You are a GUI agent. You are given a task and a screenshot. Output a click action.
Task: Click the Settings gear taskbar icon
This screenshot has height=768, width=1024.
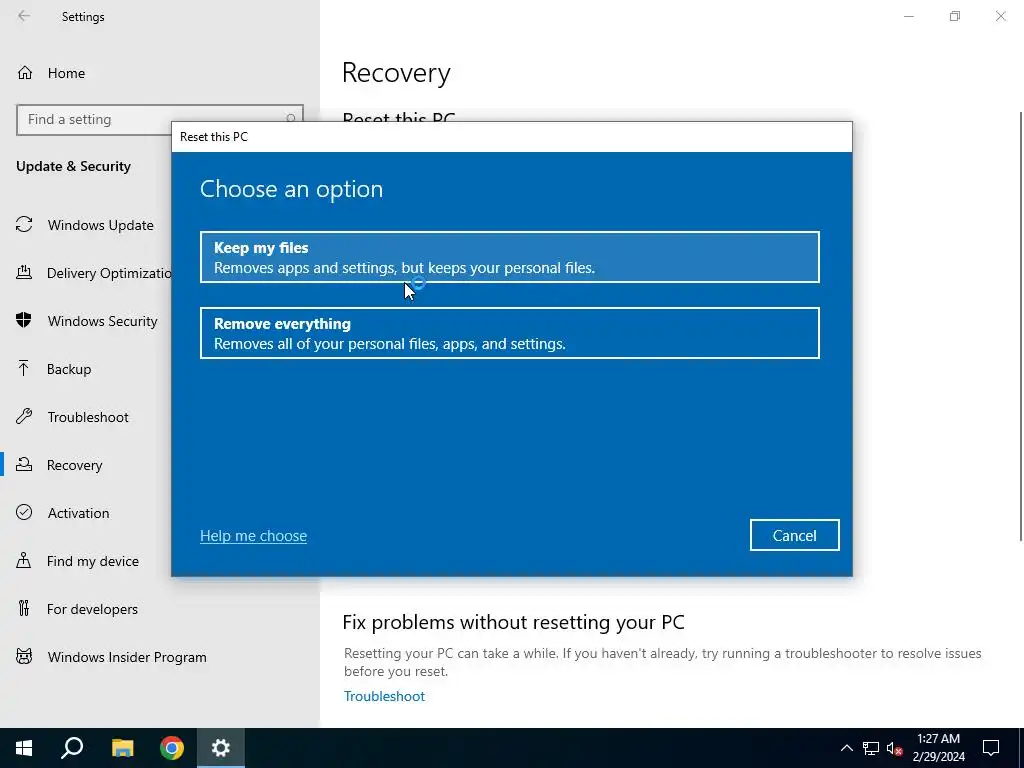221,748
